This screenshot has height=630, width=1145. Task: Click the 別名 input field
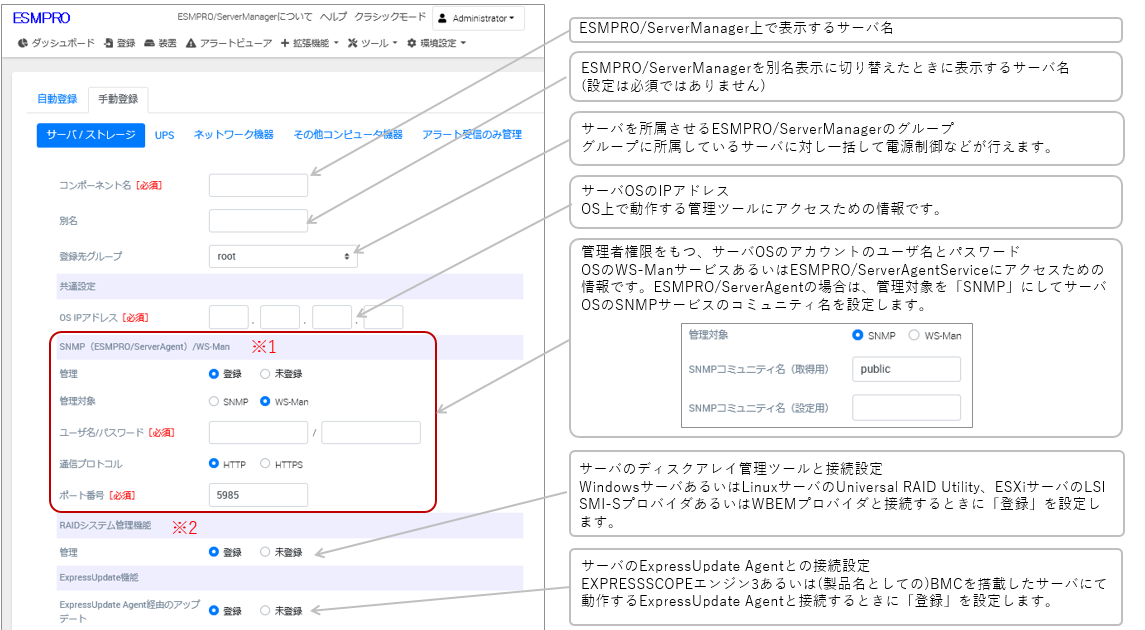coord(259,220)
